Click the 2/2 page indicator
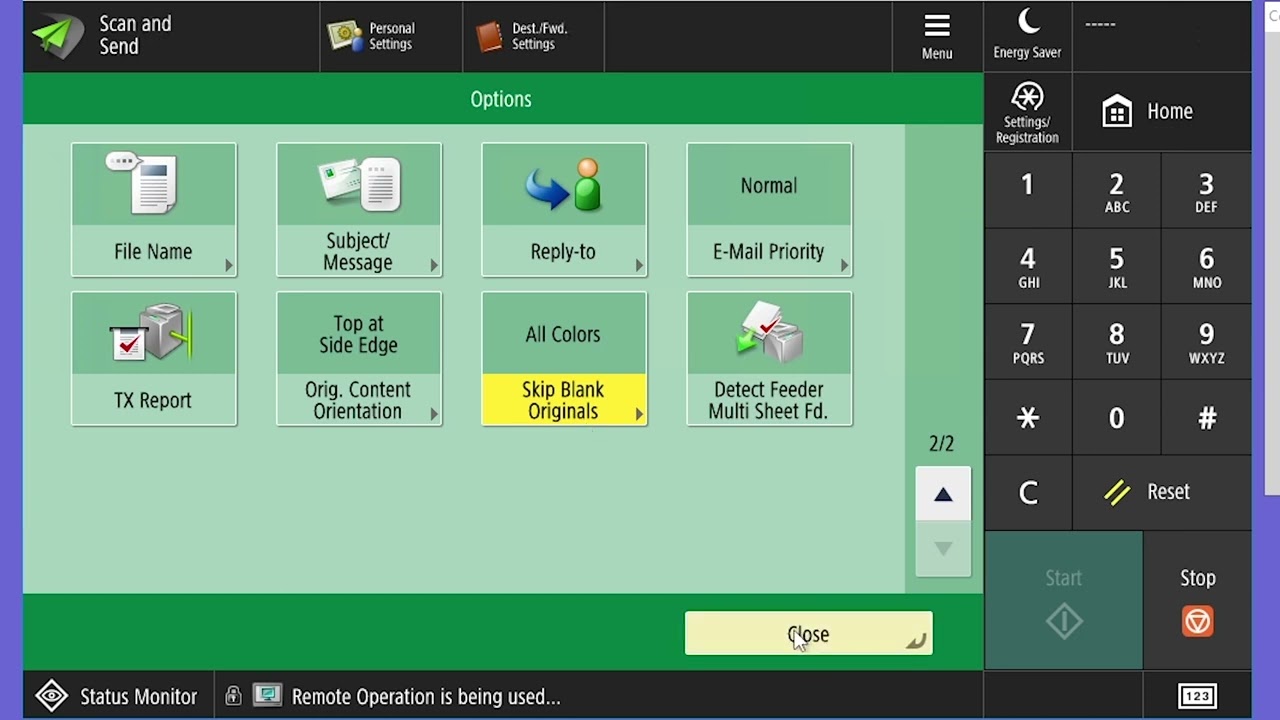The image size is (1280, 720). (x=942, y=444)
